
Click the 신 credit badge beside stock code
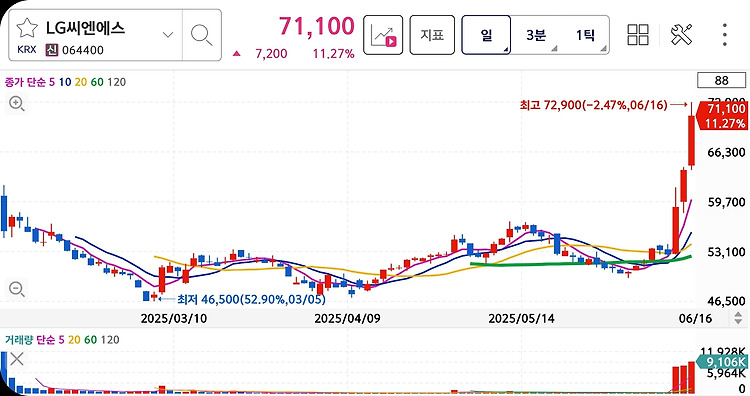(52, 50)
